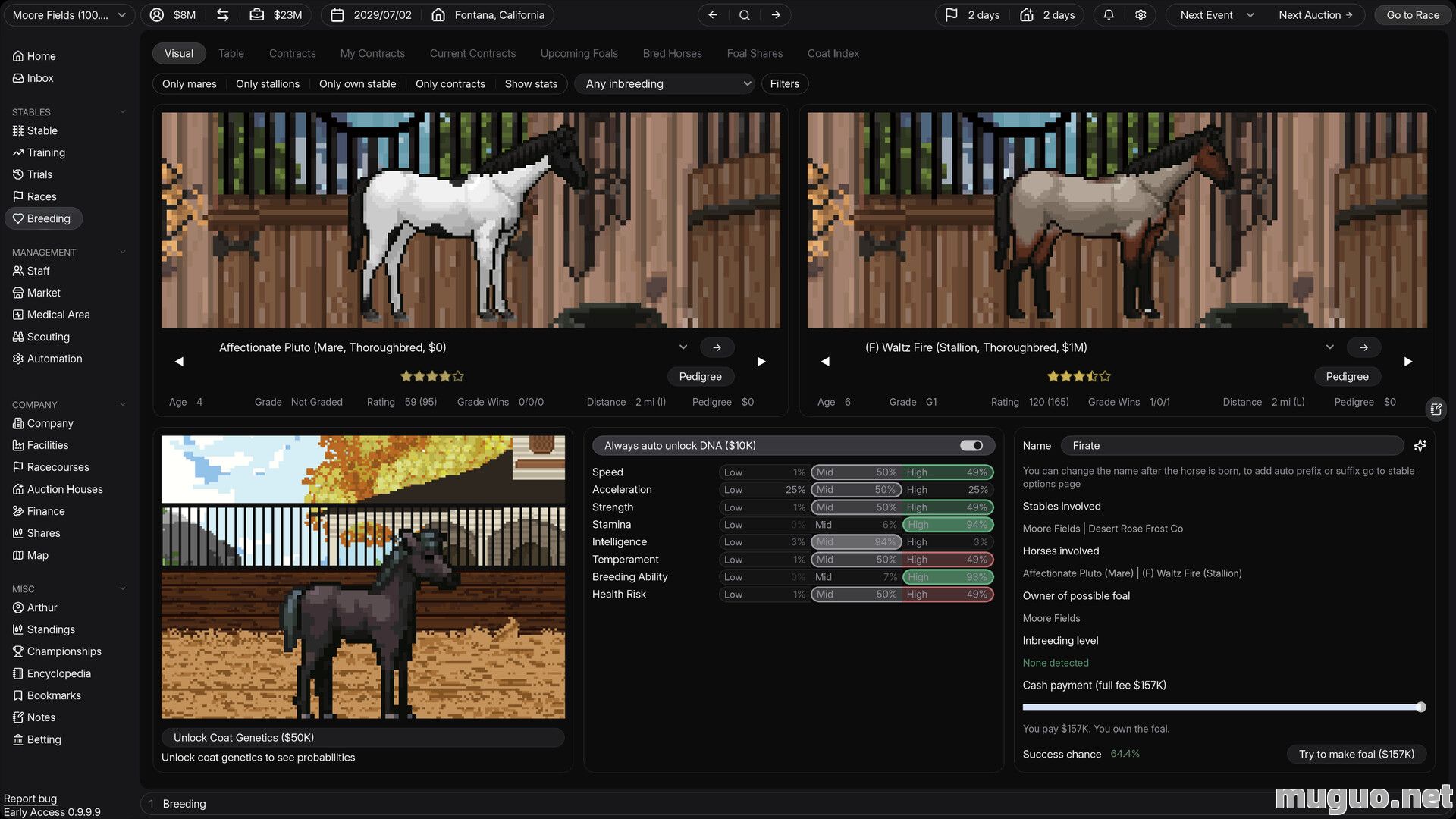Click the transfer arrows icon beside $8M

pos(222,15)
